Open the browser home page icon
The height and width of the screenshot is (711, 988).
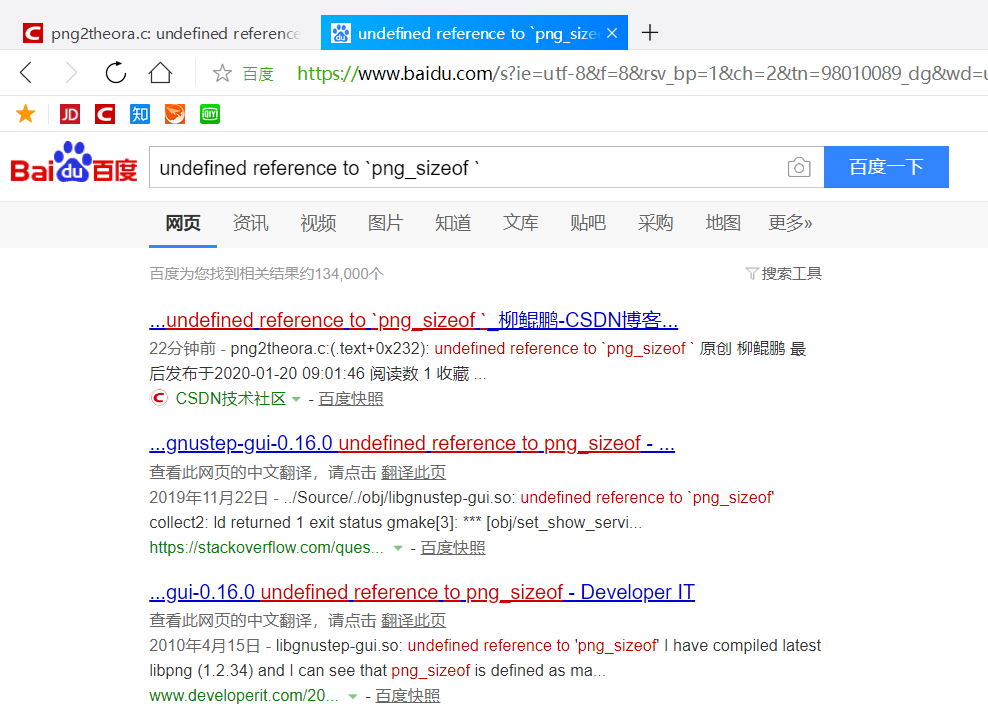point(160,72)
